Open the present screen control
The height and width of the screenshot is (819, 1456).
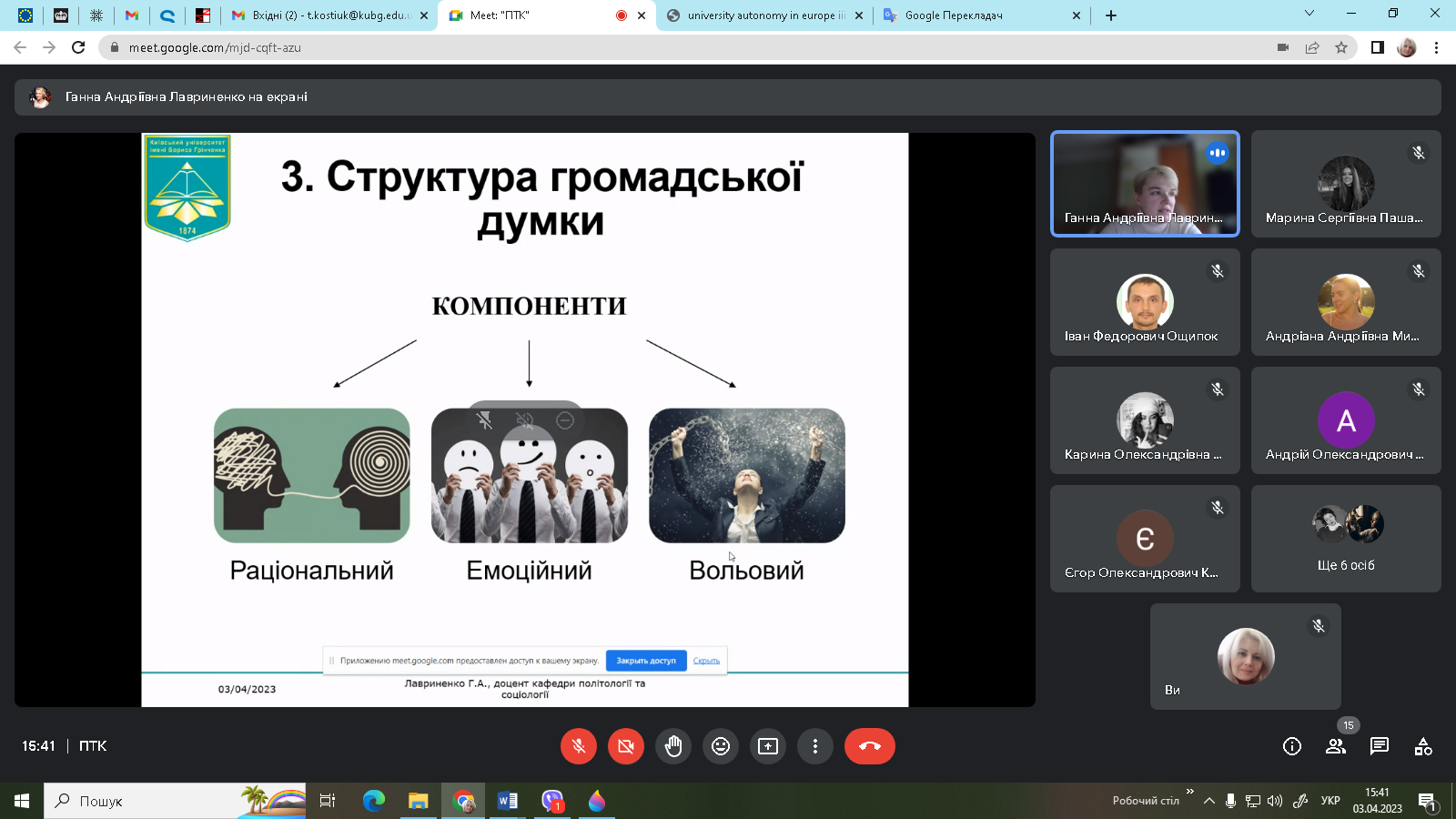[767, 746]
